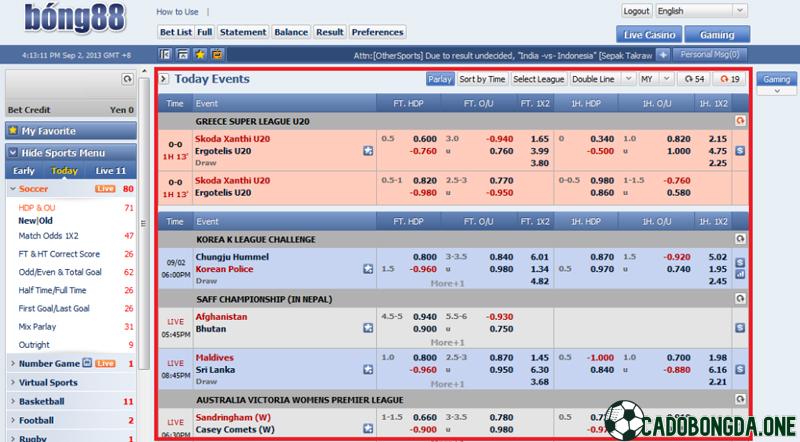Add Chungju Hummel match to favorites
The image size is (800, 442).
coord(368,268)
